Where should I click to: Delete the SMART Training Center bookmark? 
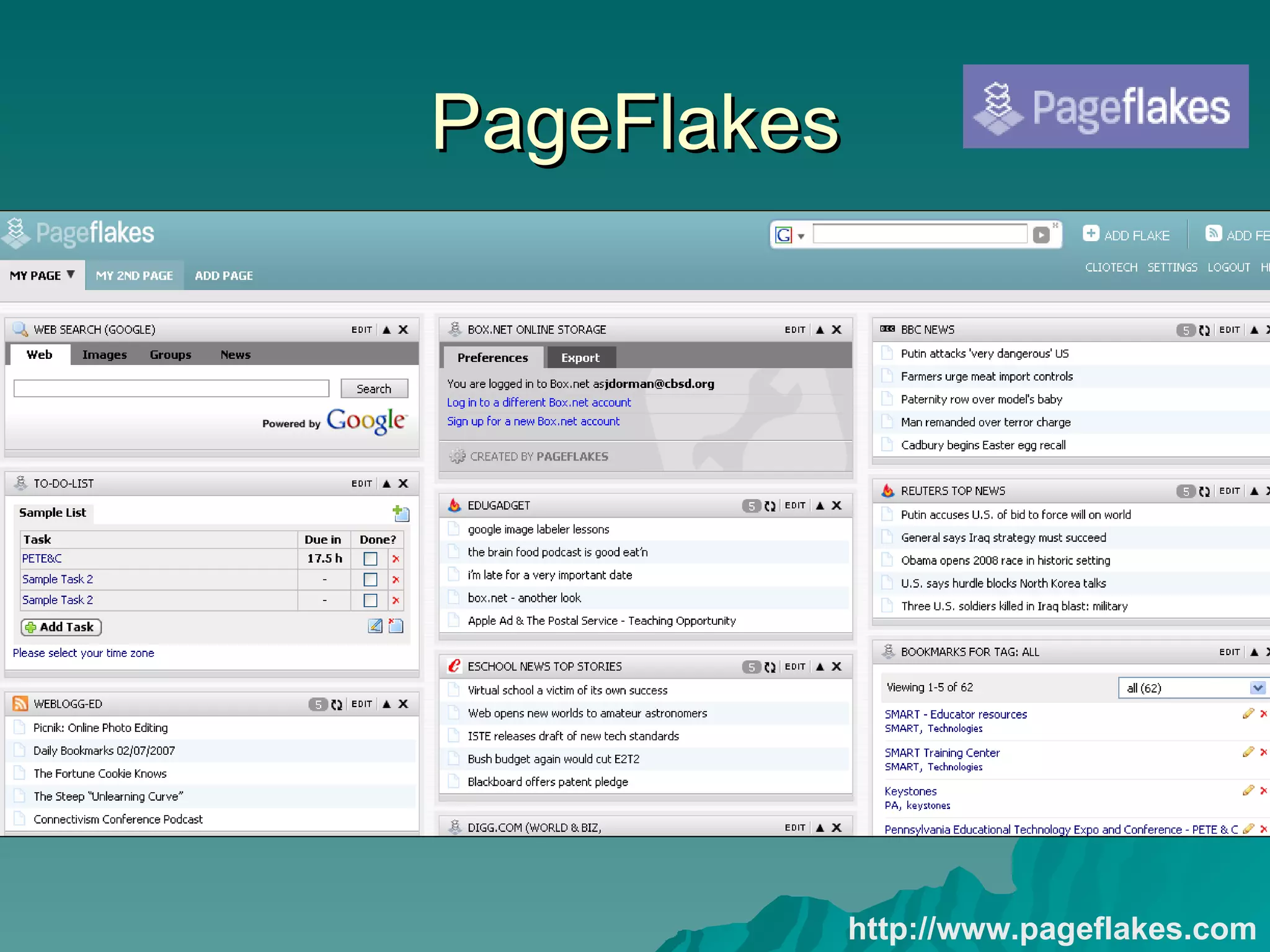click(1264, 752)
